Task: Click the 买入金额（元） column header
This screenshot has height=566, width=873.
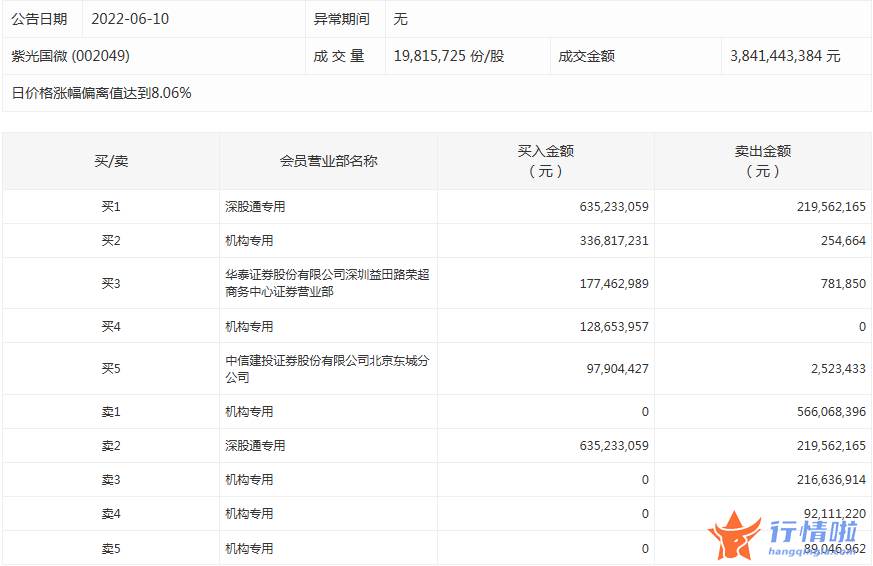Action: coord(546,161)
